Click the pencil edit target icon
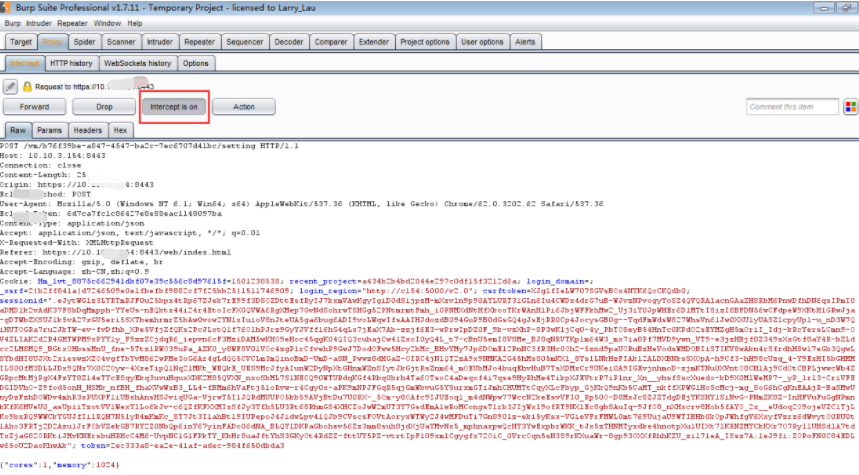Image resolution: width=859 pixels, height=475 pixels. [x=10, y=86]
